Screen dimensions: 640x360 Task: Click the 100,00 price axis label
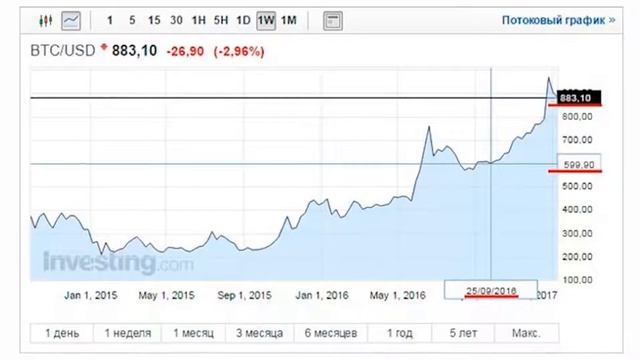pos(577,280)
